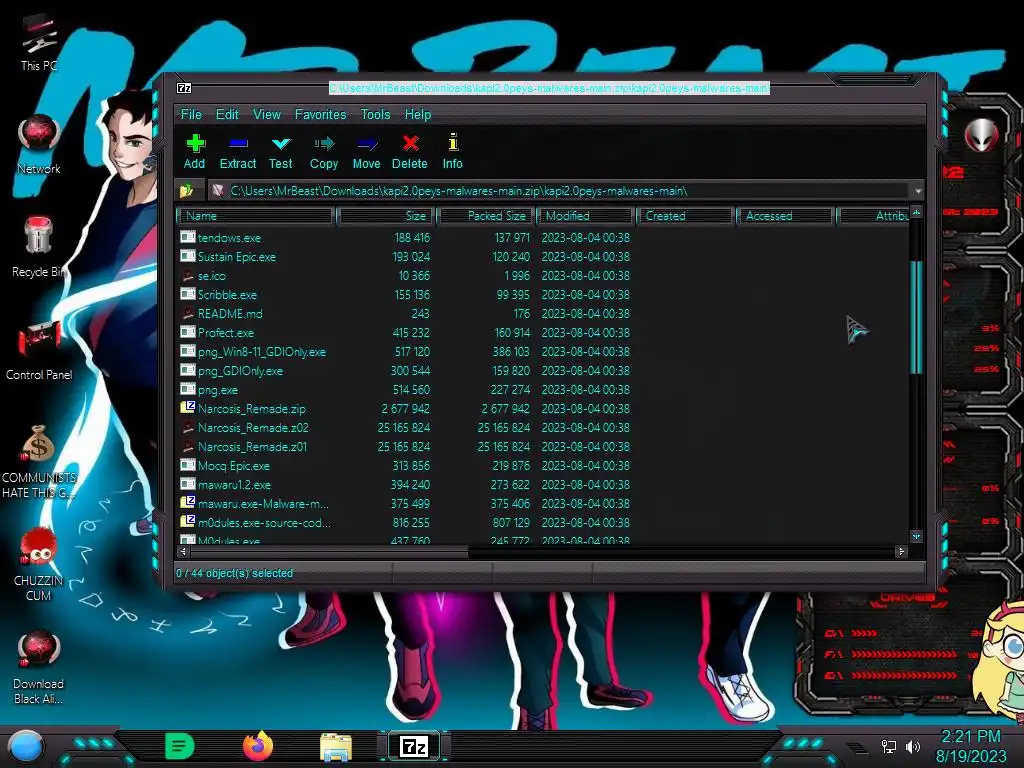Viewport: 1024px width, 768px height.
Task: Go up one folder level icon
Action: 187,191
